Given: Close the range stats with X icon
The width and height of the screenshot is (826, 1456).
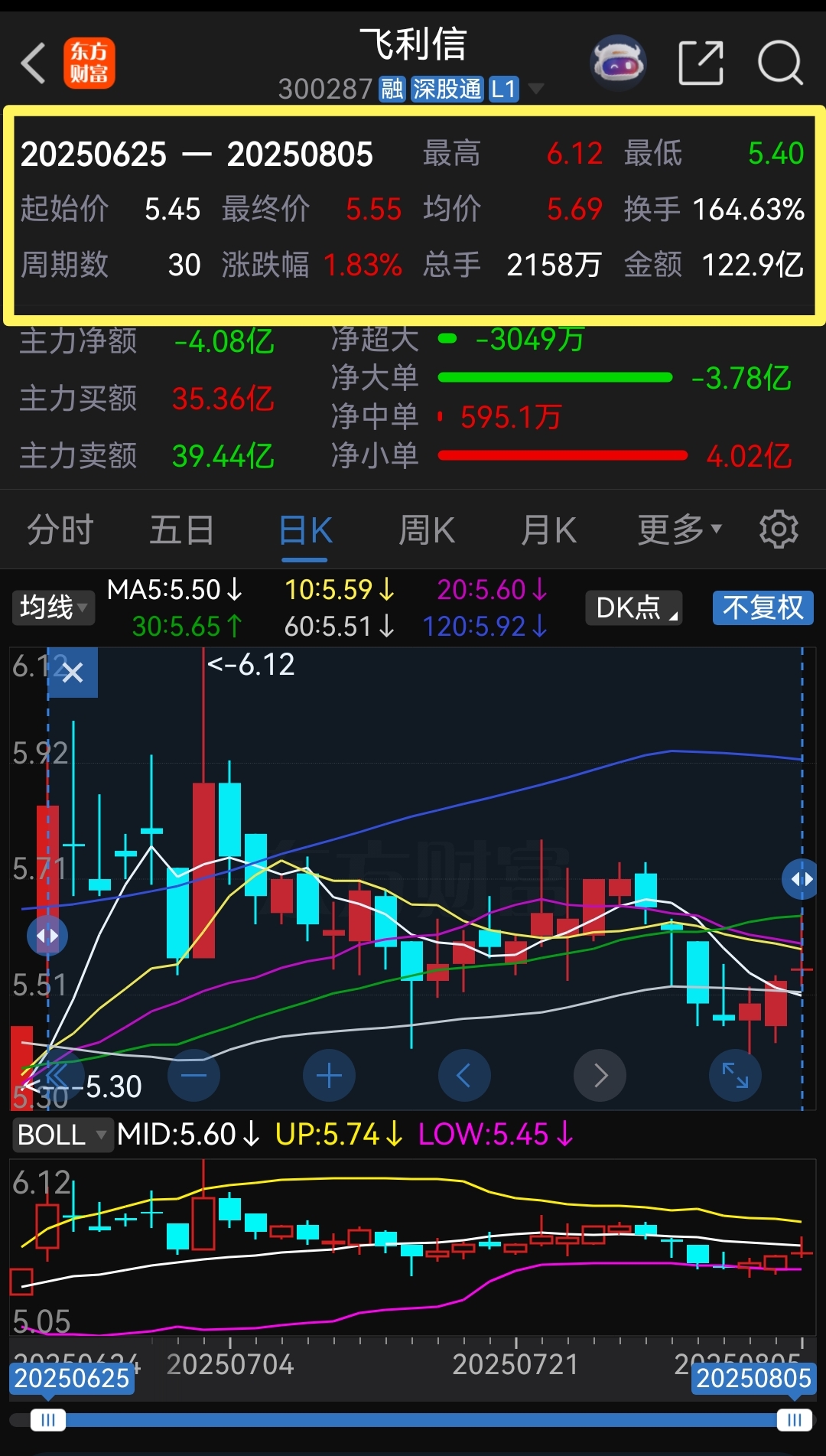Looking at the screenshot, I should 73,673.
